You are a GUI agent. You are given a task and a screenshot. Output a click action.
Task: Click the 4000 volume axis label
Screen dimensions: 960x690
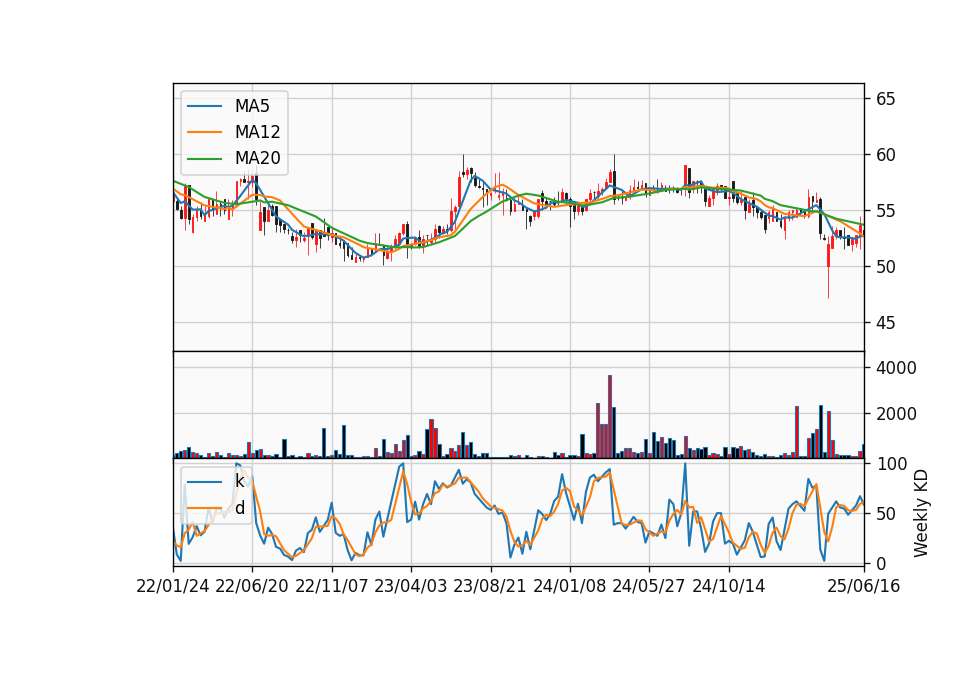click(x=896, y=368)
